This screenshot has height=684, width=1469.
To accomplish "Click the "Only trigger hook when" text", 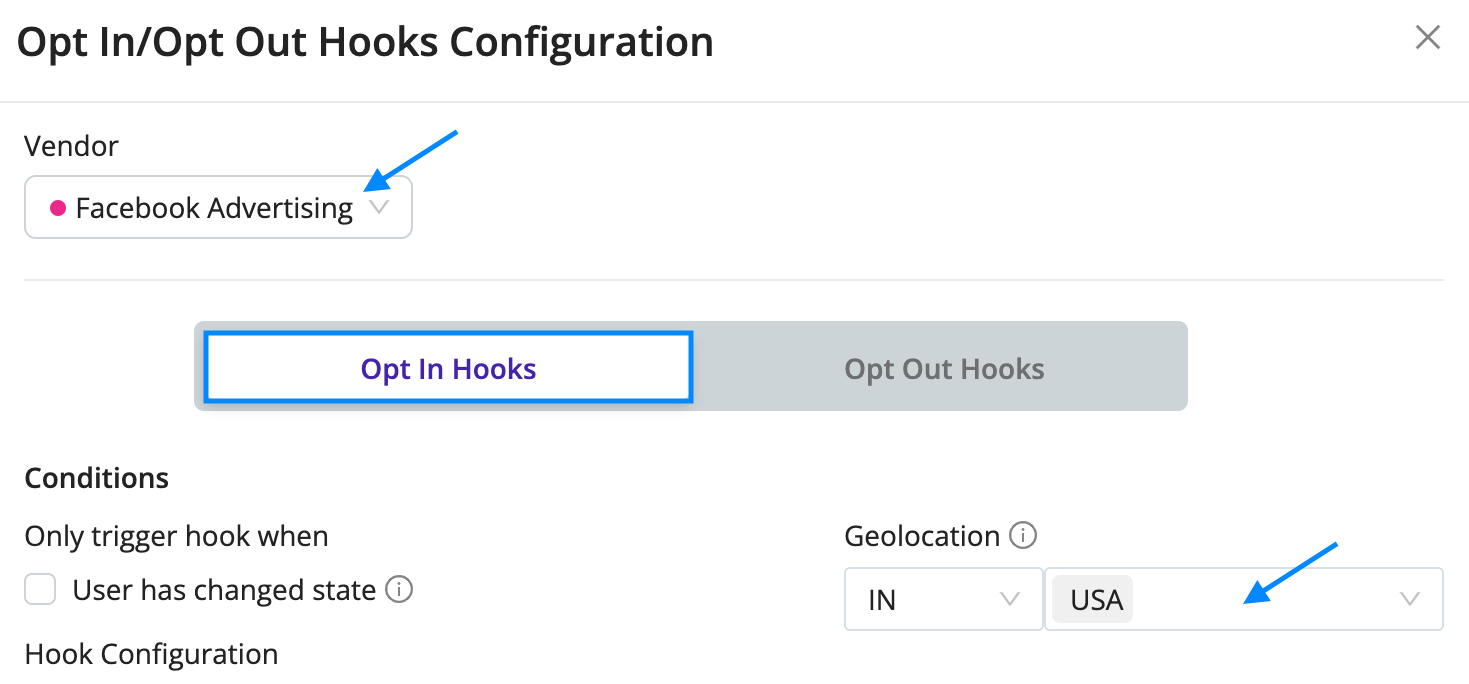I will click(176, 536).
